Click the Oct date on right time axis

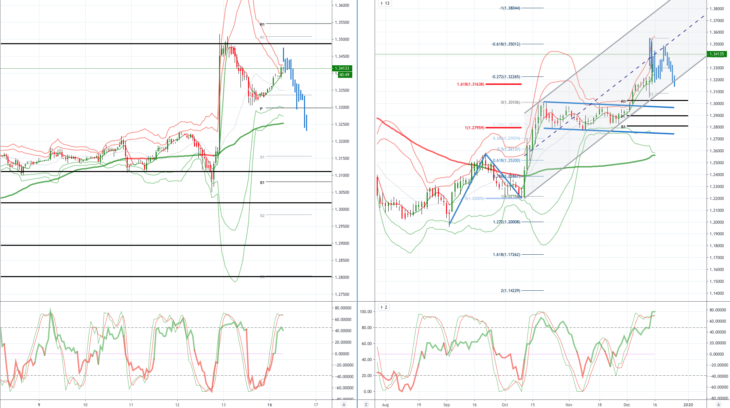tap(505, 405)
